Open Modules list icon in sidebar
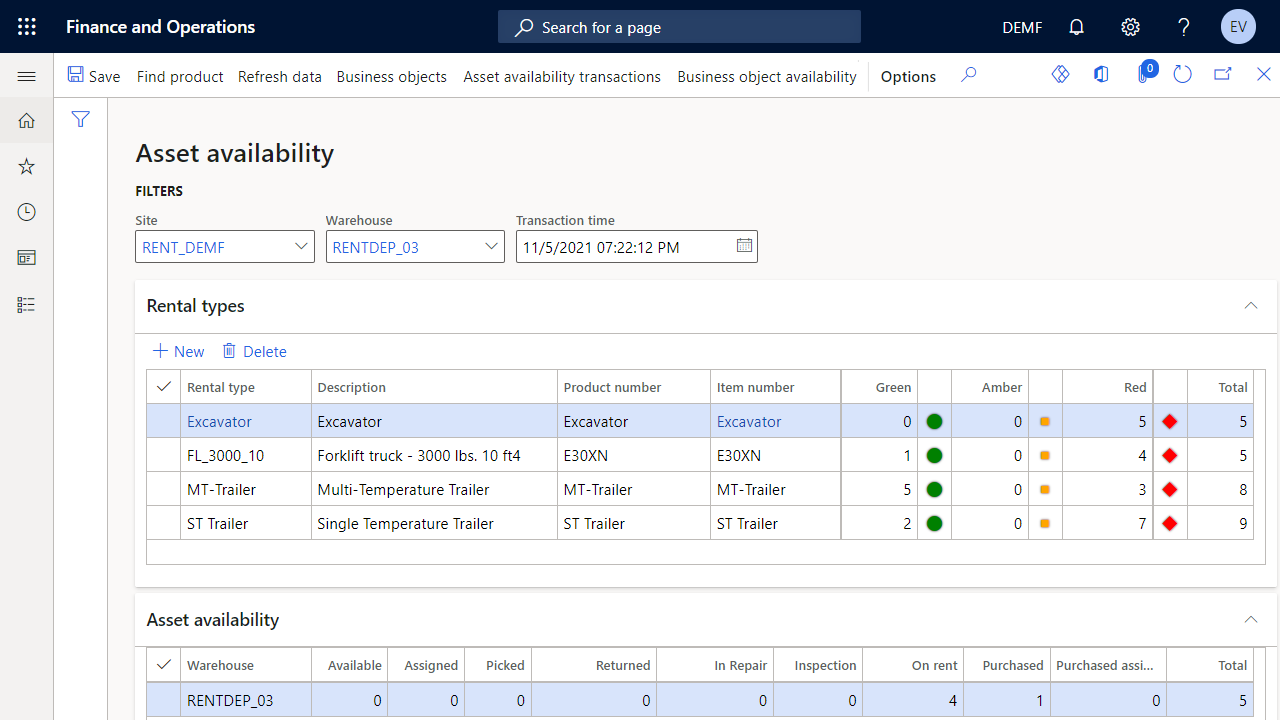Image resolution: width=1280 pixels, height=720 pixels. 27,304
